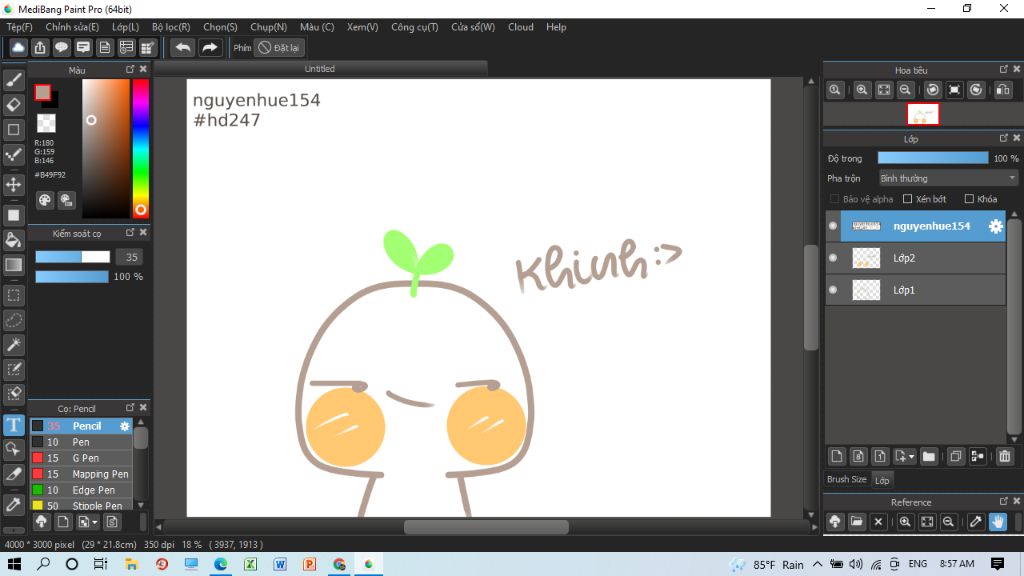Viewport: 1024px width, 576px height.
Task: Open the Lớp(L) menu
Action: [125, 27]
